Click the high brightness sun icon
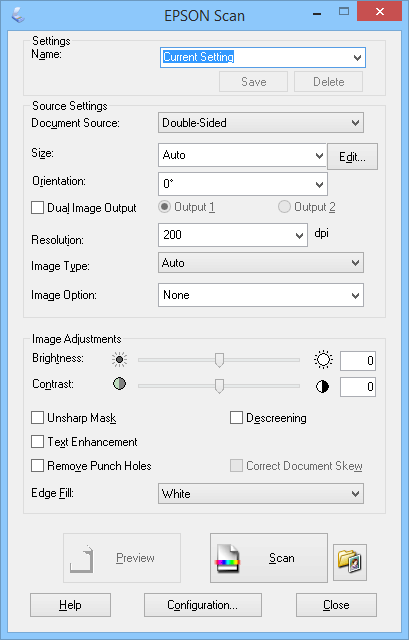Viewport: 409px width, 640px height. tap(323, 360)
